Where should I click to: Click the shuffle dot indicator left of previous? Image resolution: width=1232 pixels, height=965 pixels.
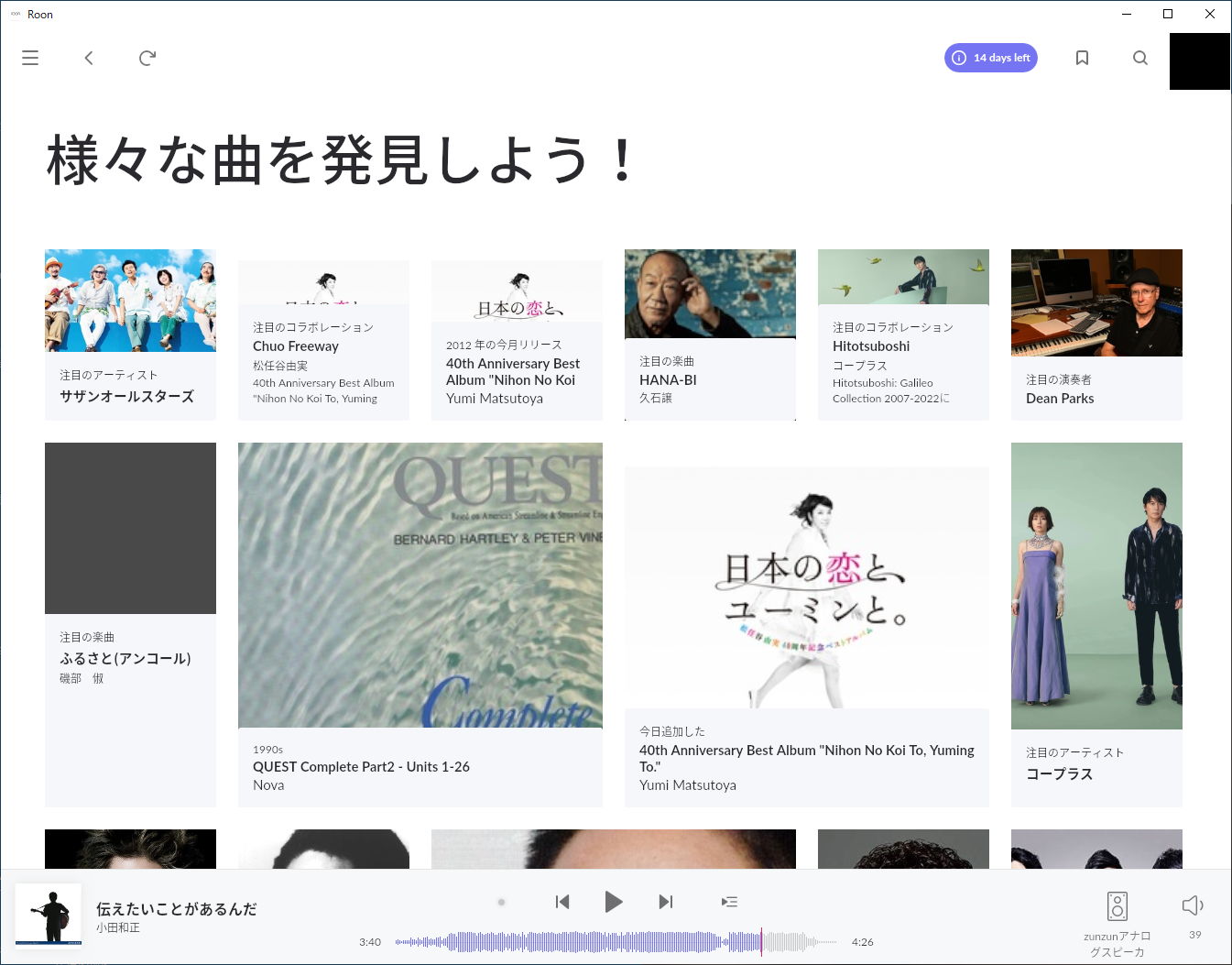[501, 902]
